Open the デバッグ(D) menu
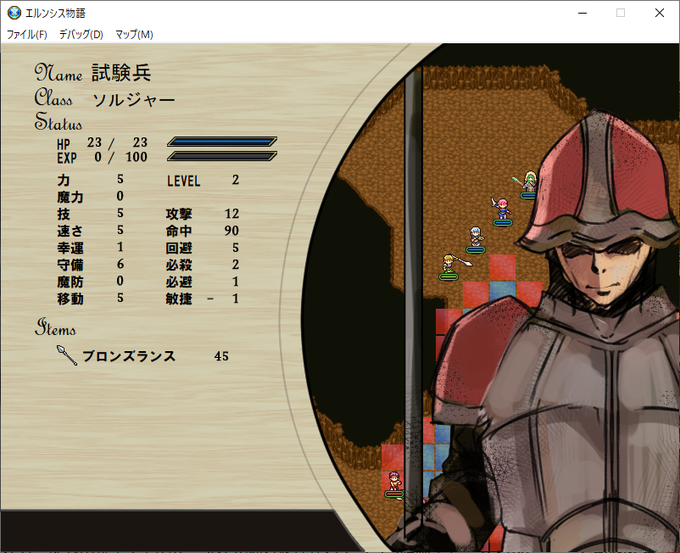The image size is (680, 553). pyautogui.click(x=81, y=34)
